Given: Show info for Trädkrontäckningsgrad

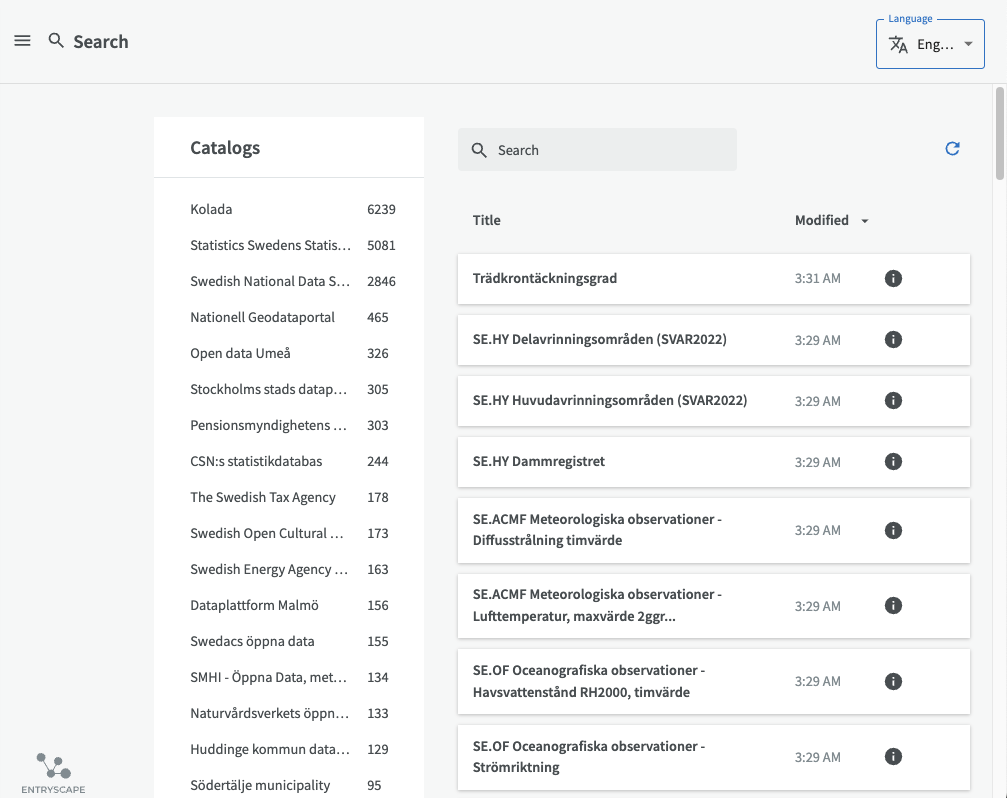Looking at the screenshot, I should [893, 279].
